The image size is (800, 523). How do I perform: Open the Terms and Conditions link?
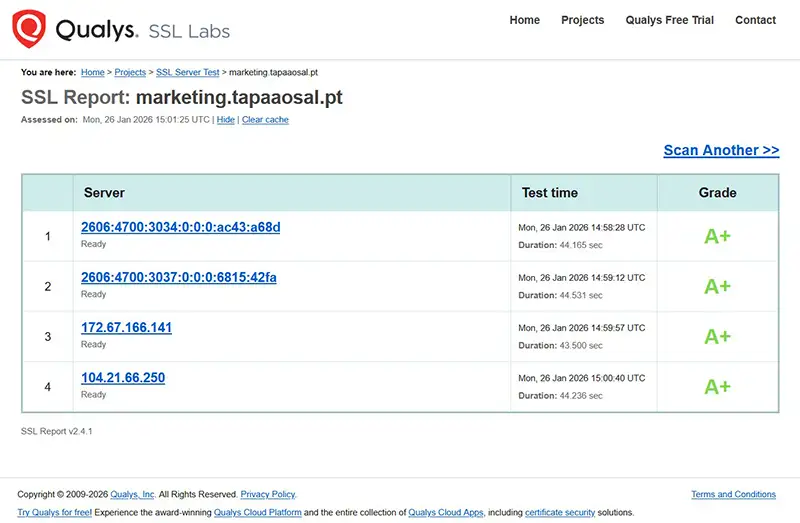point(734,494)
